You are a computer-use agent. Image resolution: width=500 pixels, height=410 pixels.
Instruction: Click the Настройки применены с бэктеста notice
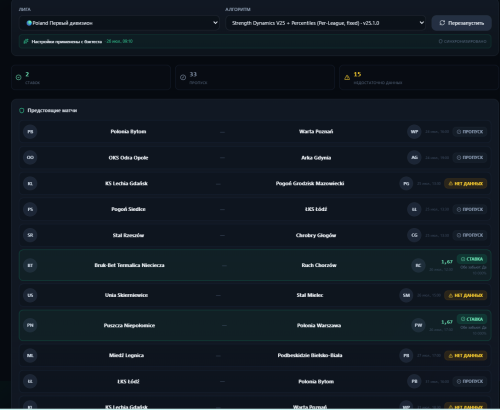255,41
